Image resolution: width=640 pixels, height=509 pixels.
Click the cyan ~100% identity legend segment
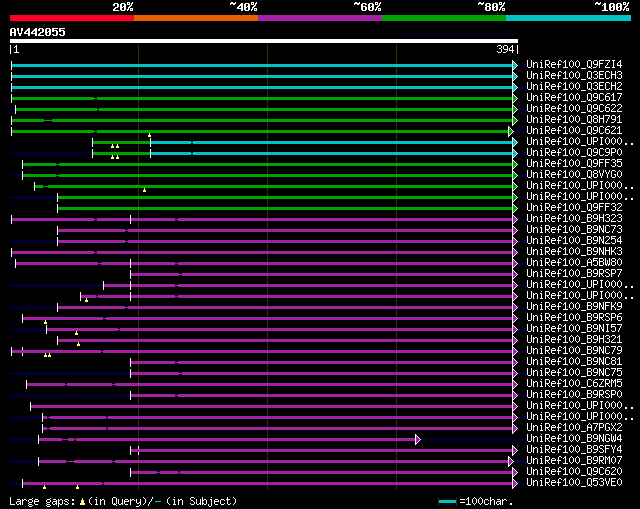569,18
